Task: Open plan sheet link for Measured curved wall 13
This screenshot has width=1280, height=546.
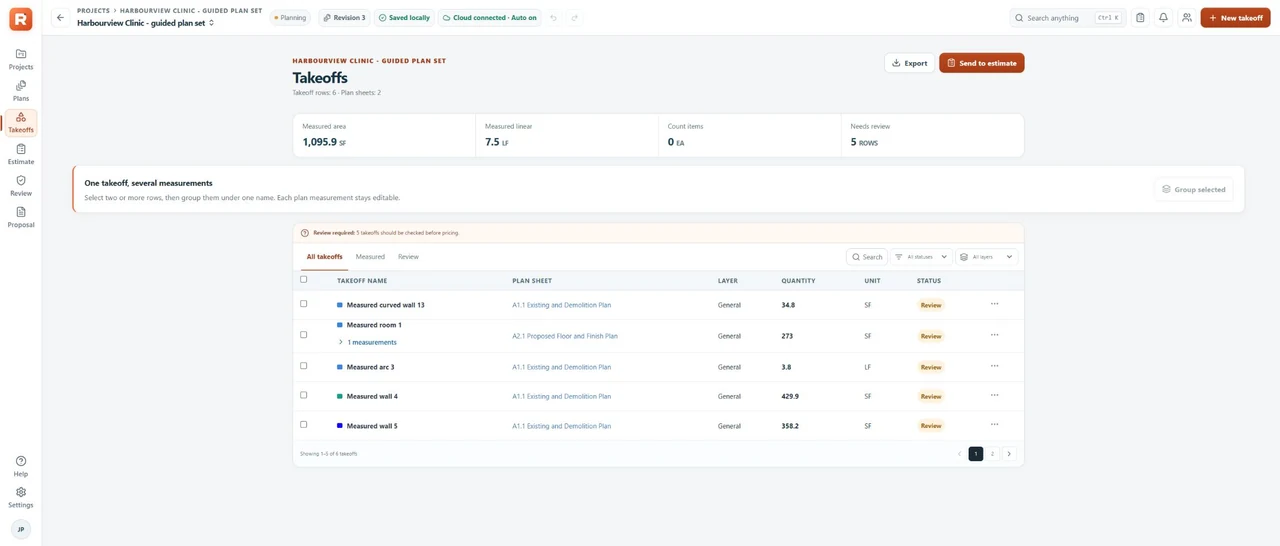Action: [562, 305]
